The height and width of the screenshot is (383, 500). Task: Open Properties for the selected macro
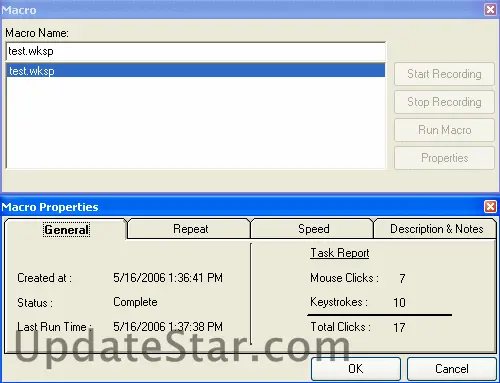coord(444,158)
